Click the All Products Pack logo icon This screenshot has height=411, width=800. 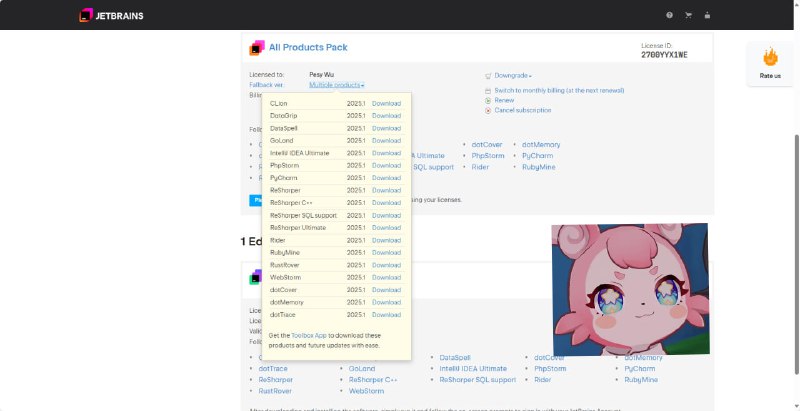pyautogui.click(x=257, y=47)
